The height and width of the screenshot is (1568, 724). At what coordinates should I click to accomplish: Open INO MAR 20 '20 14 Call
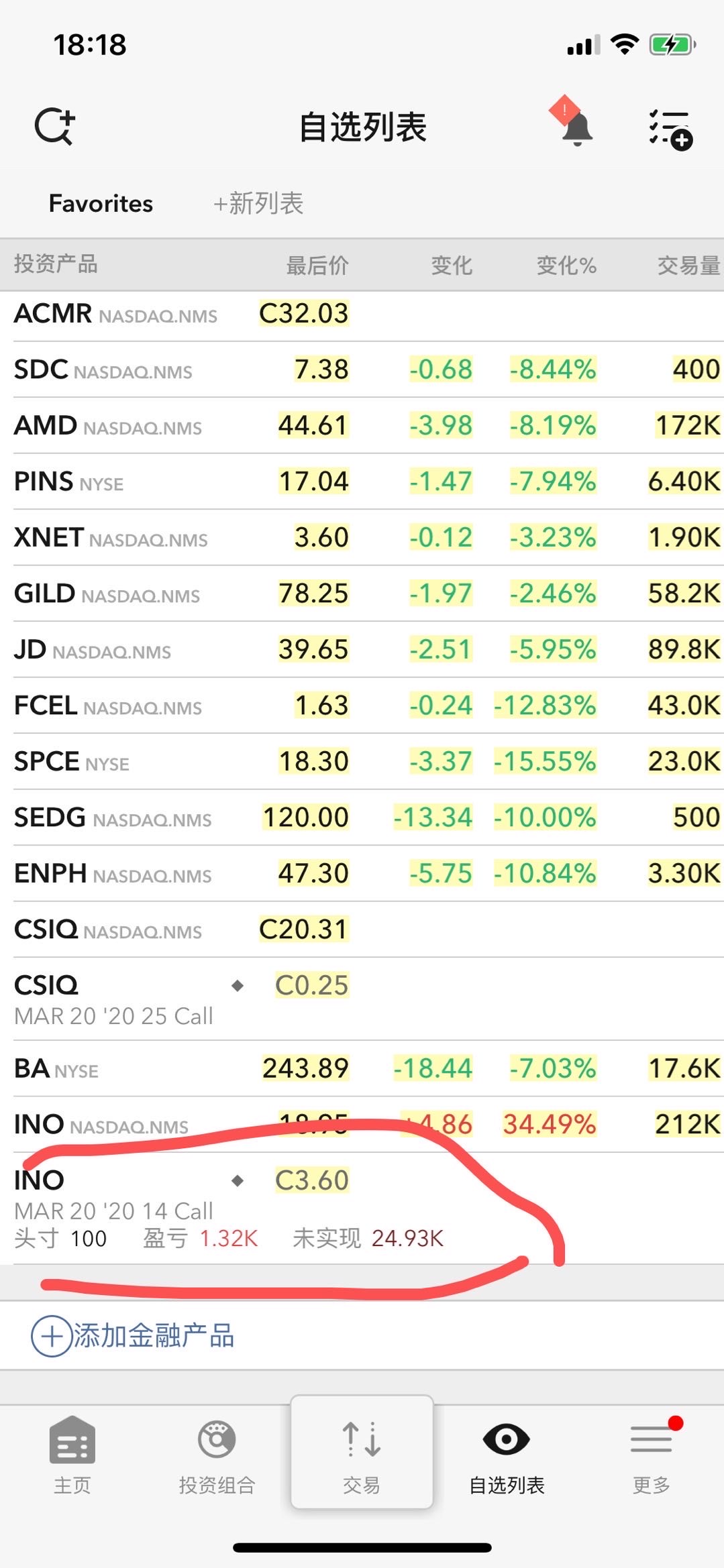click(x=362, y=1209)
